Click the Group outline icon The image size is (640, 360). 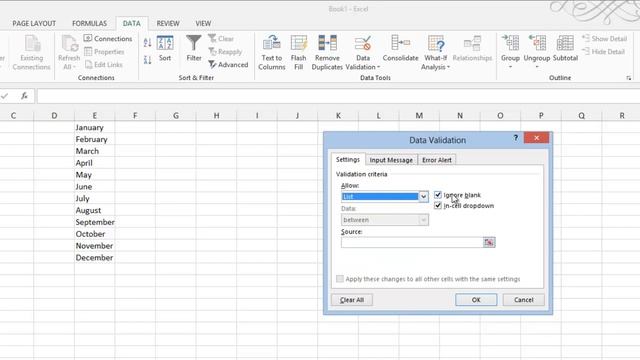pos(510,43)
